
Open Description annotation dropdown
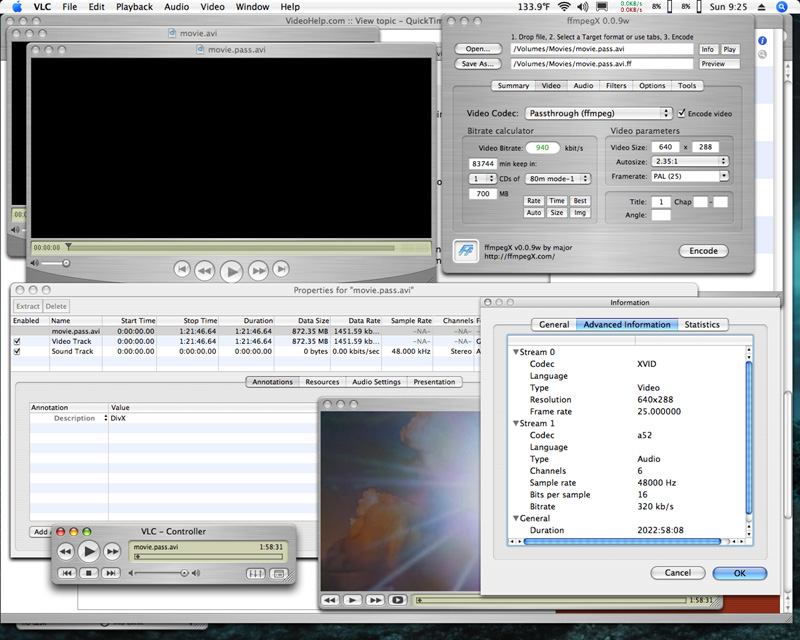[x=106, y=418]
